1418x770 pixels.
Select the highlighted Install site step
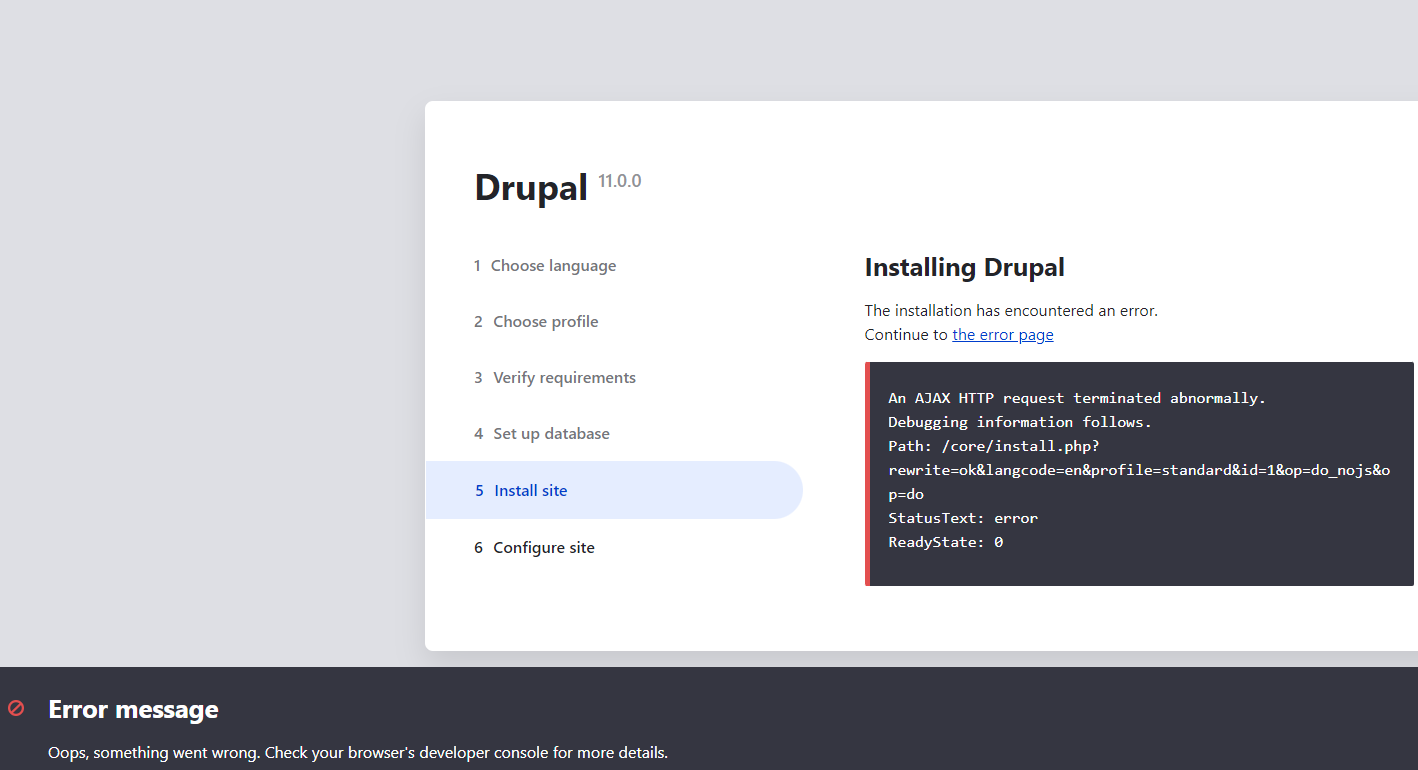529,490
